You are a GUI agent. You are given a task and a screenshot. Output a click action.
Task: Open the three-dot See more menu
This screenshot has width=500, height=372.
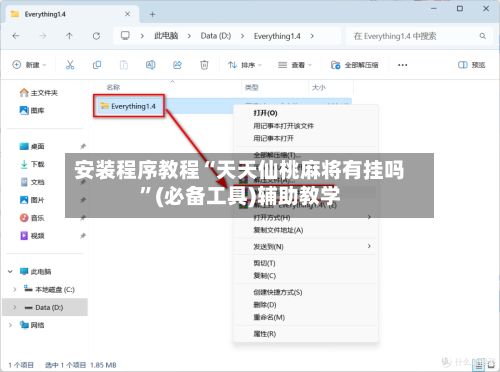(x=403, y=65)
